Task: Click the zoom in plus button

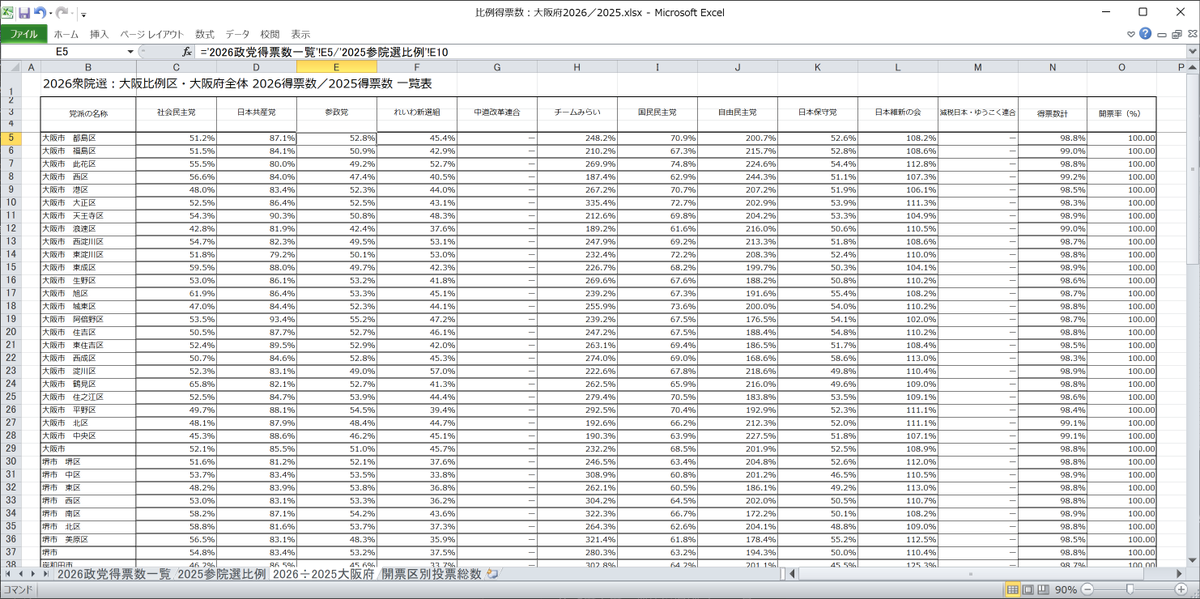Action: click(1179, 590)
